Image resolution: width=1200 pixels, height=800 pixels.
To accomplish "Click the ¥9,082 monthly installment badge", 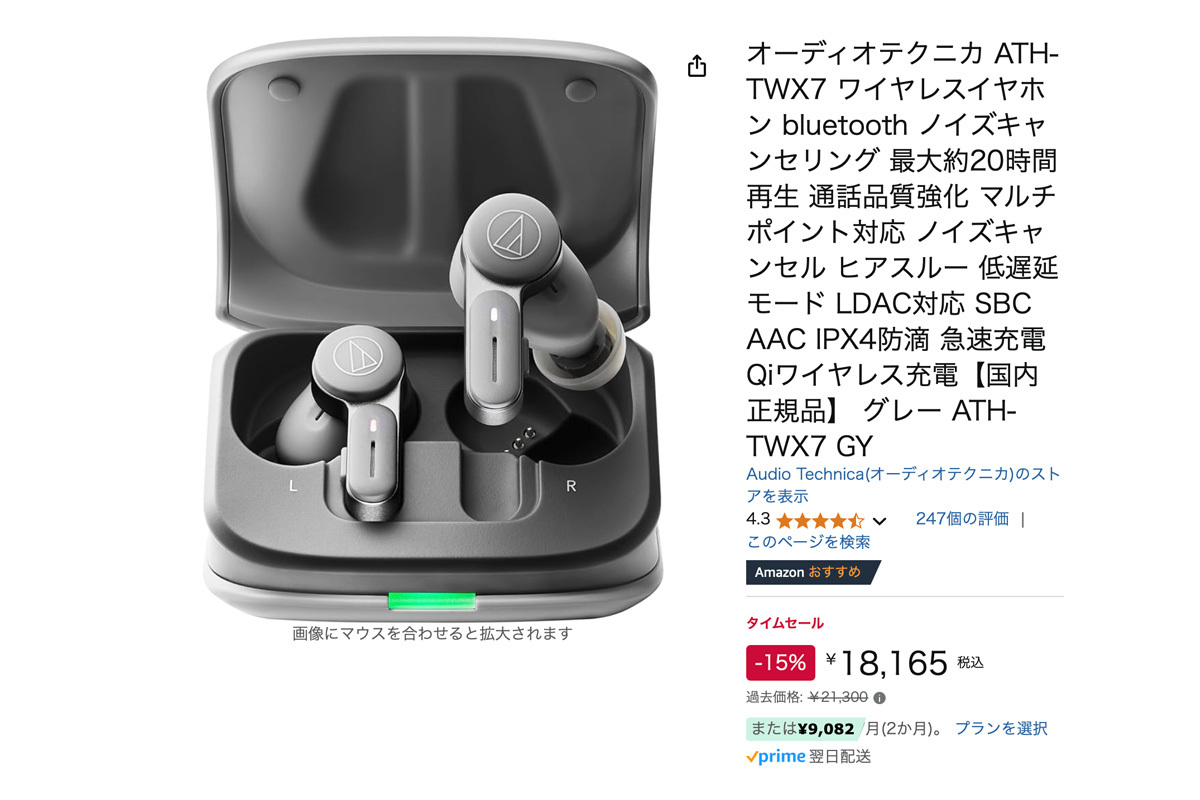I will coord(804,729).
